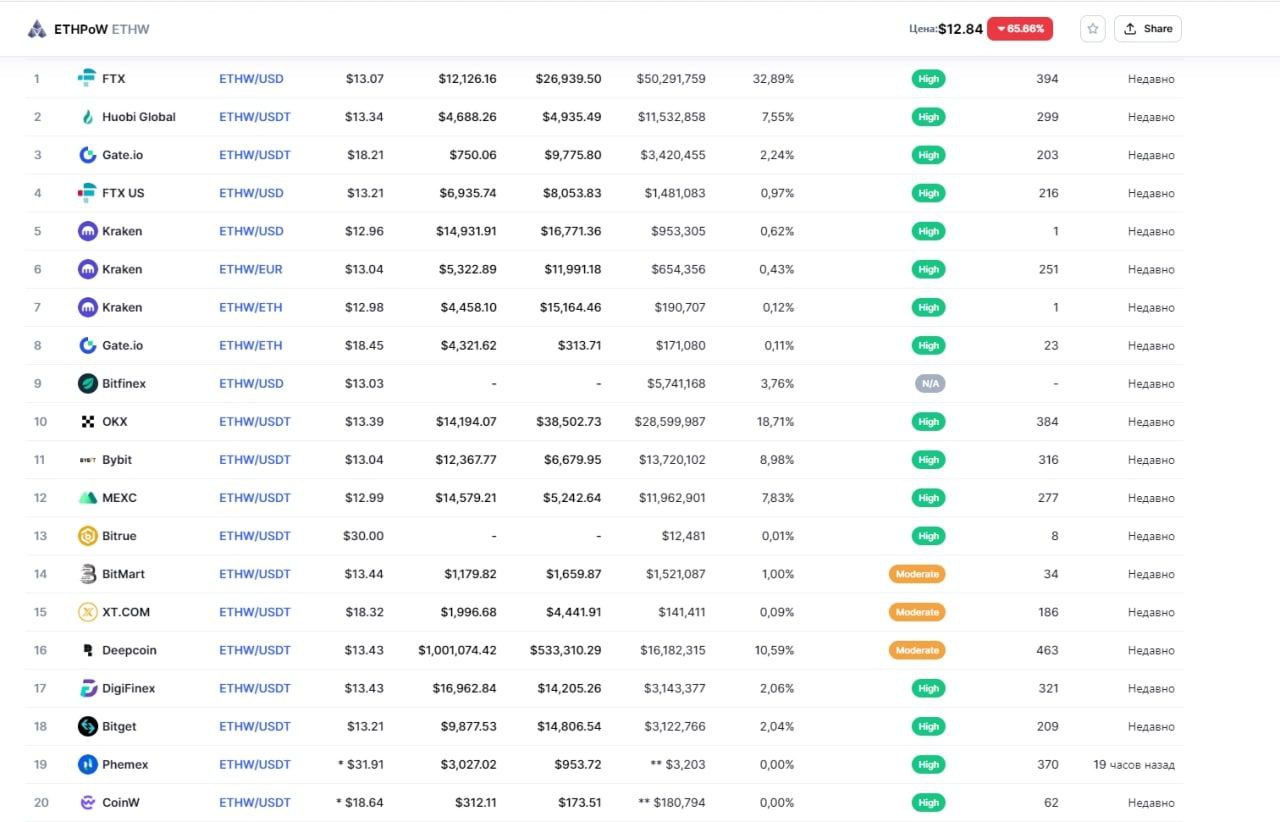1280x822 pixels.
Task: Click the Kraken logo for ETHW/USD row
Action: (x=87, y=231)
